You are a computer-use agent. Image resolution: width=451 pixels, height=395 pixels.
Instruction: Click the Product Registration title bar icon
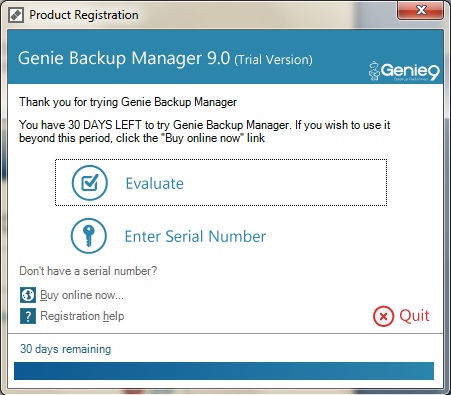coord(15,15)
